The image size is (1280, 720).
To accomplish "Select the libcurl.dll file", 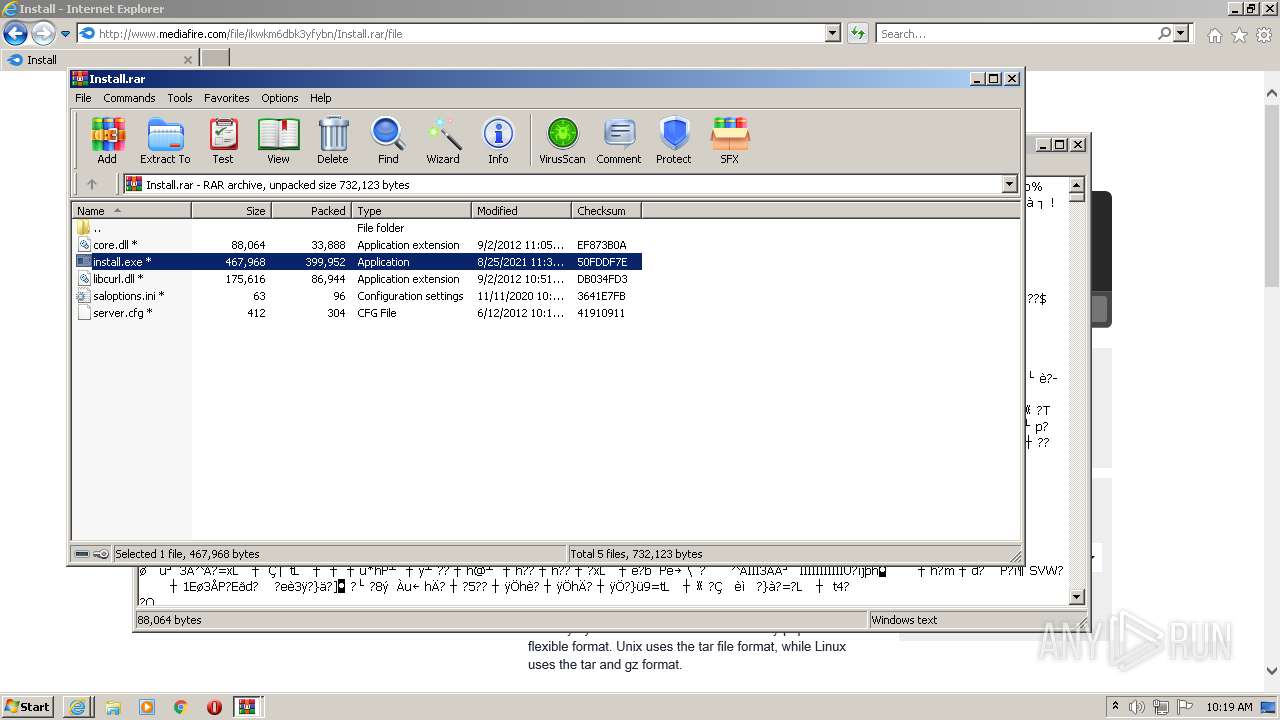I will [118, 279].
